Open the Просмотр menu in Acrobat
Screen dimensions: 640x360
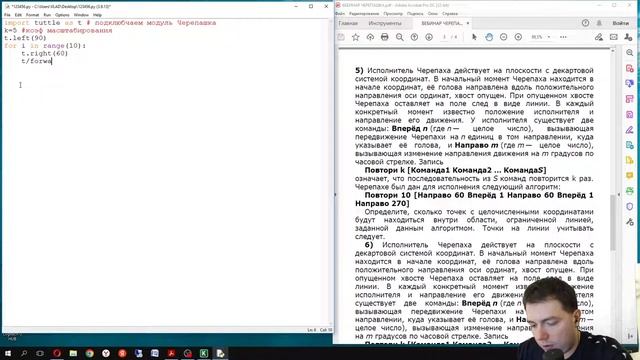(x=393, y=13)
